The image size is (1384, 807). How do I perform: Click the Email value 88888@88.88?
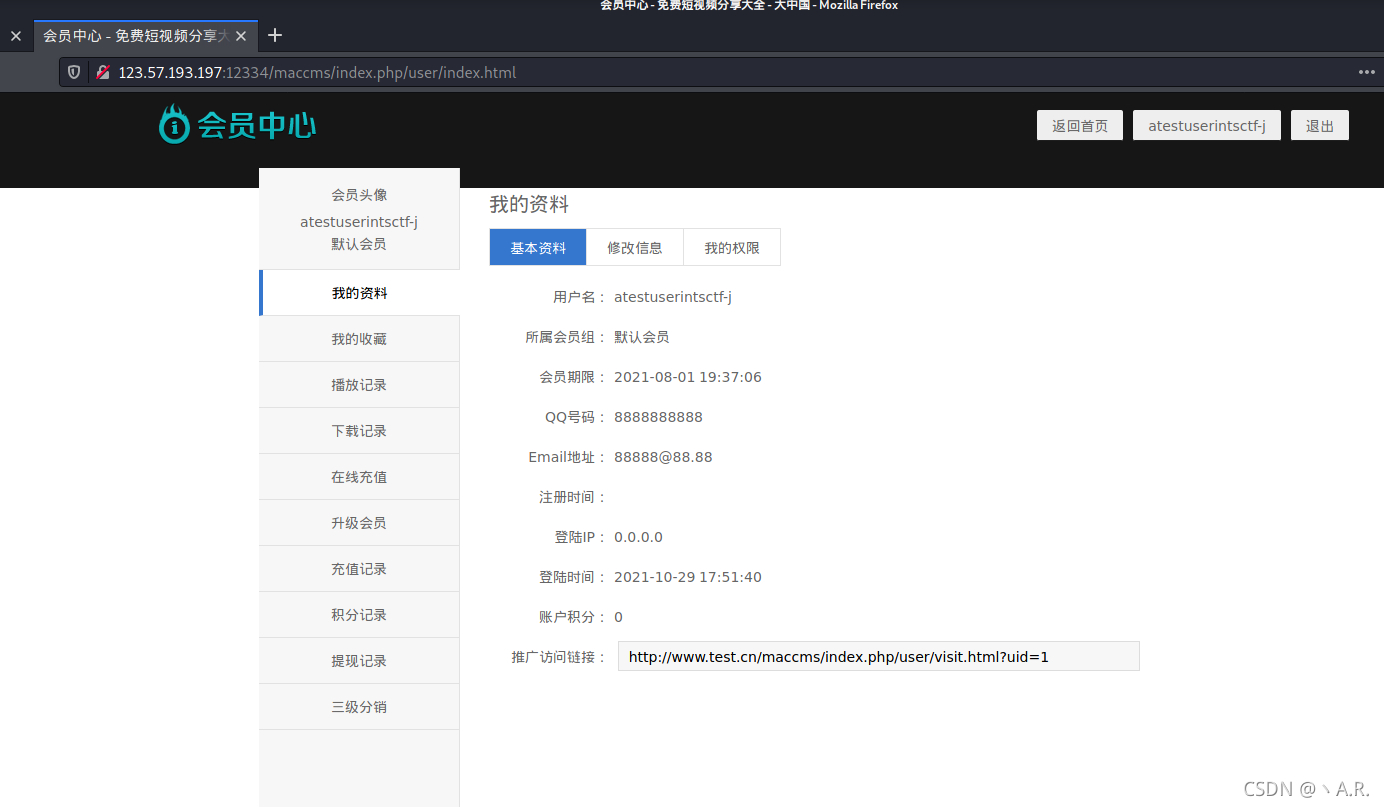(x=663, y=457)
